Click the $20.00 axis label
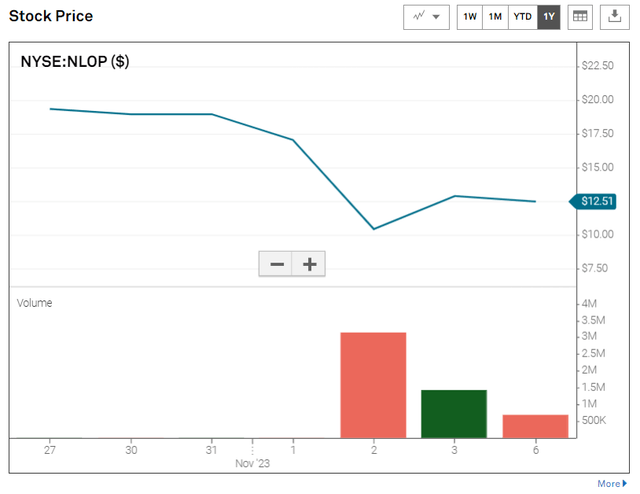 pos(598,100)
